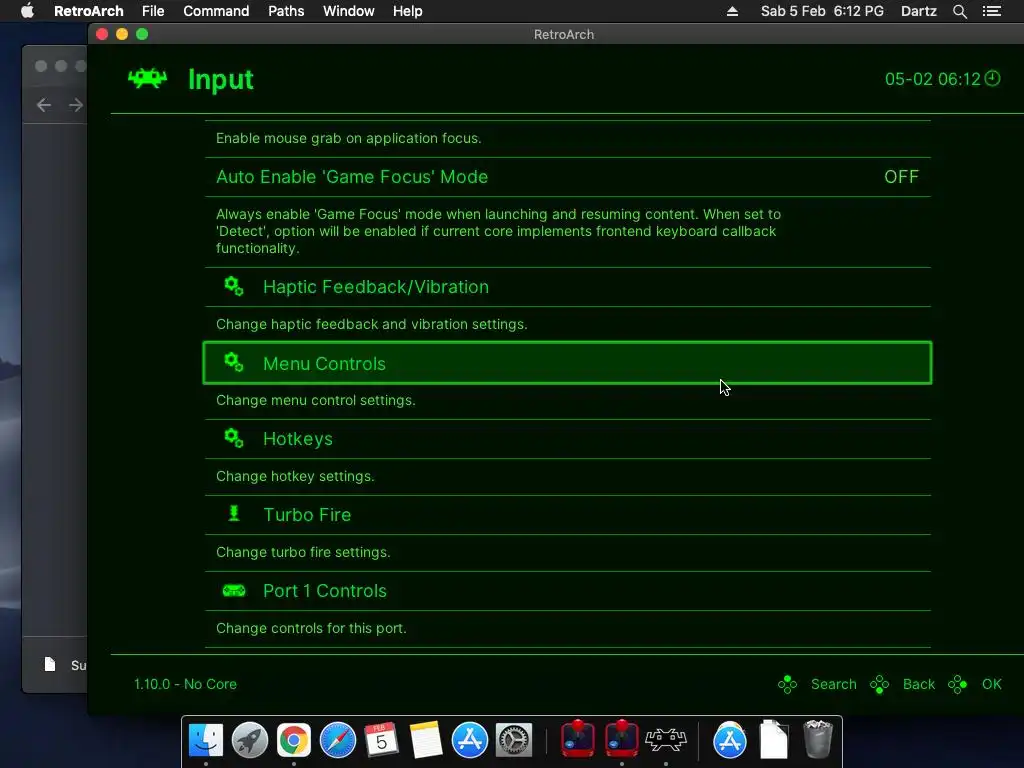
Task: Open Applications folder icon in Dock
Action: coord(729,740)
